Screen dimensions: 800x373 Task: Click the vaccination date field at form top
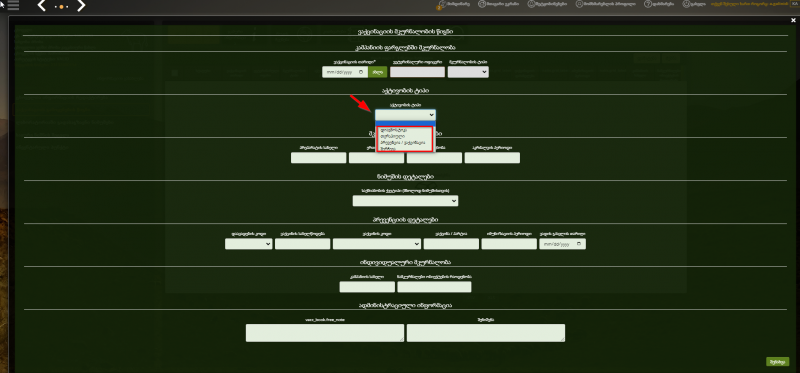click(345, 72)
